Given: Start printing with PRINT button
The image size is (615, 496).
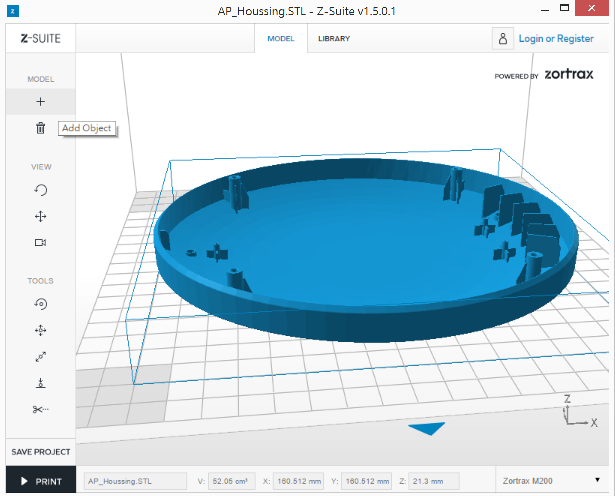Looking at the screenshot, I should tap(41, 481).
